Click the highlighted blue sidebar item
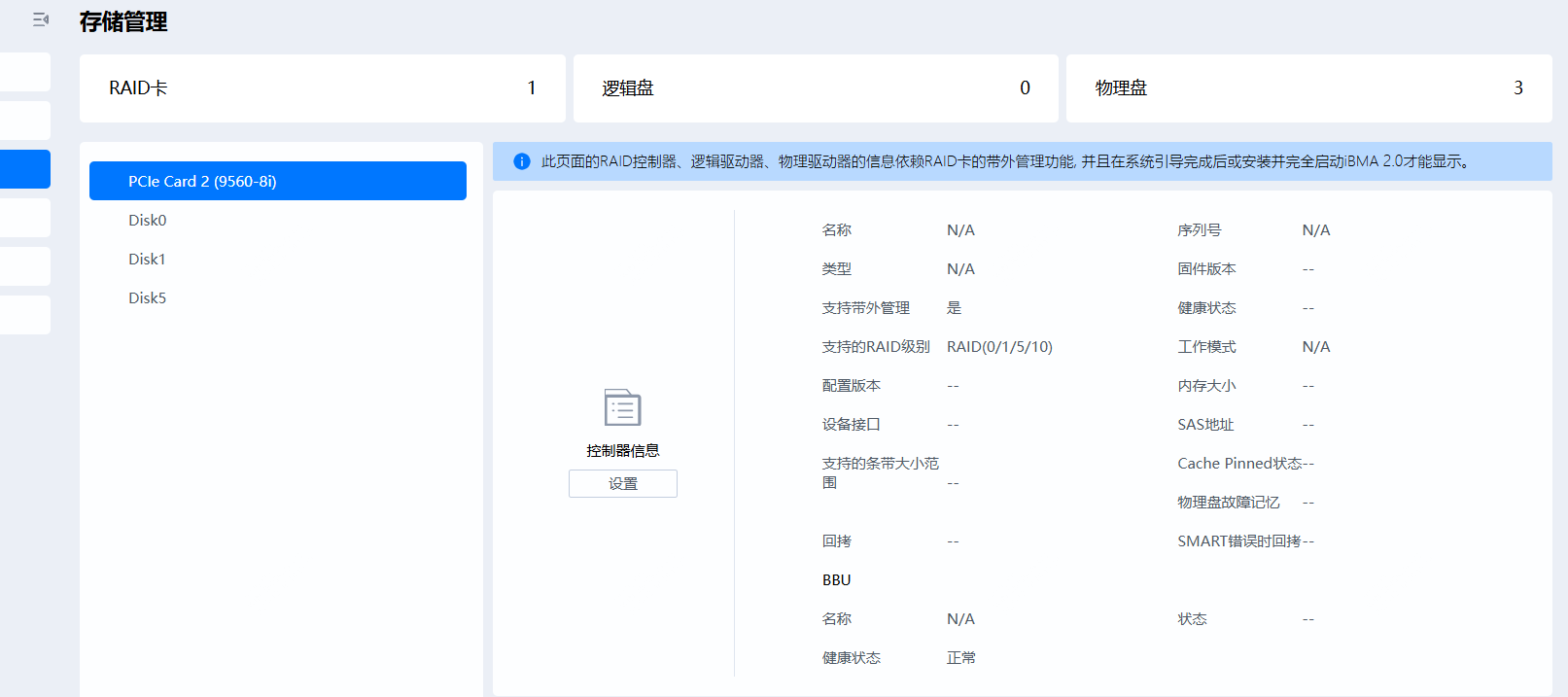This screenshot has height=697, width=1568. click(25, 169)
